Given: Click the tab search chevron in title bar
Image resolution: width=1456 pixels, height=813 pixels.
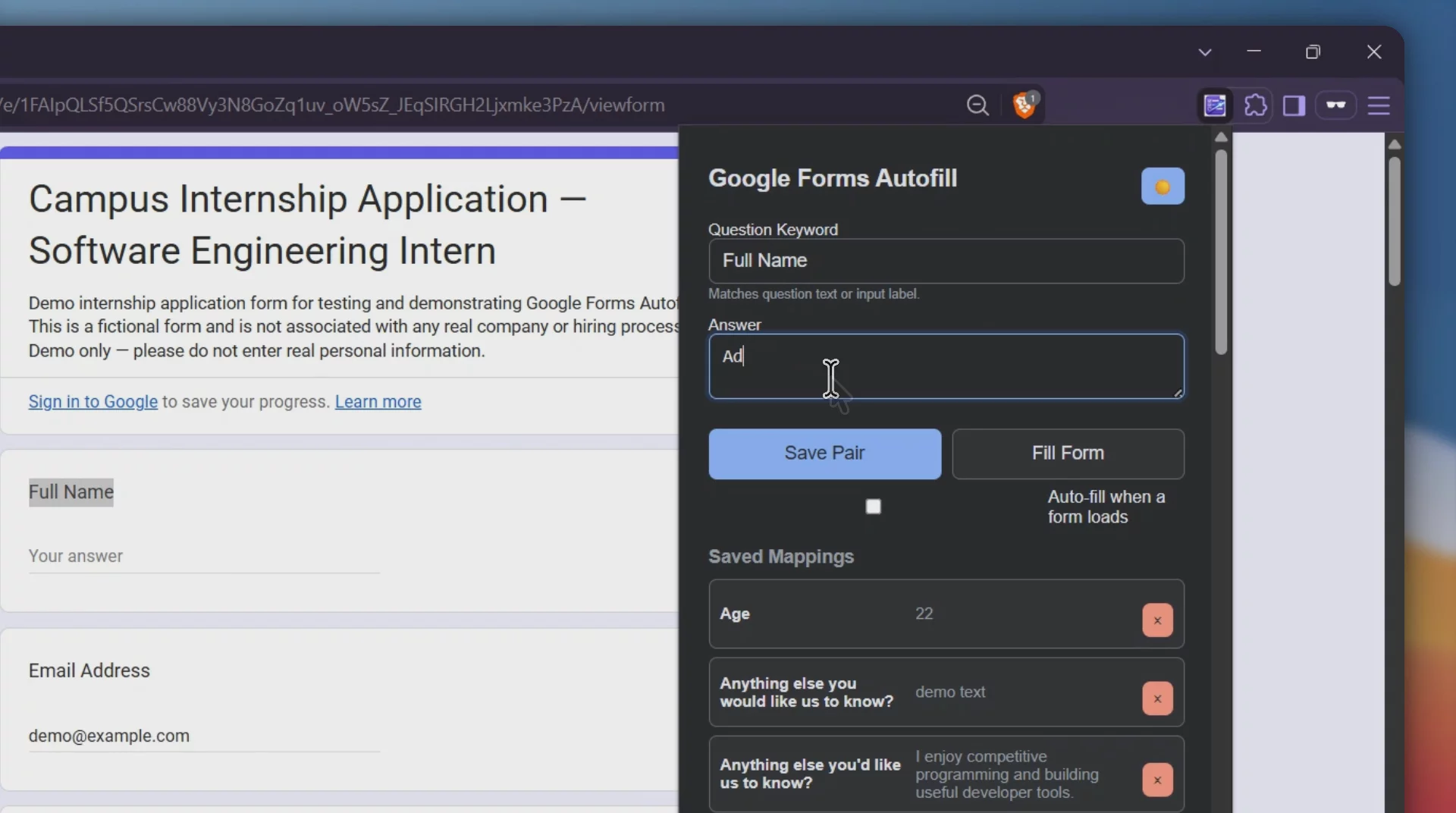Looking at the screenshot, I should (1205, 52).
